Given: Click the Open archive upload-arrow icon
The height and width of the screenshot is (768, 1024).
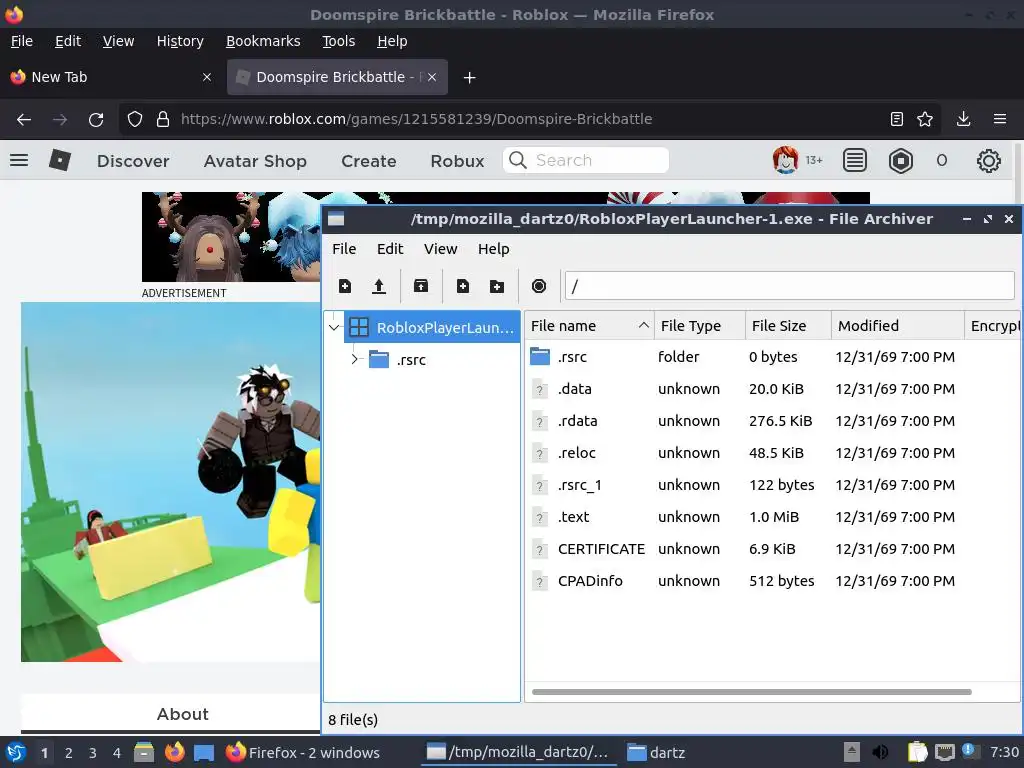Looking at the screenshot, I should click(x=379, y=286).
